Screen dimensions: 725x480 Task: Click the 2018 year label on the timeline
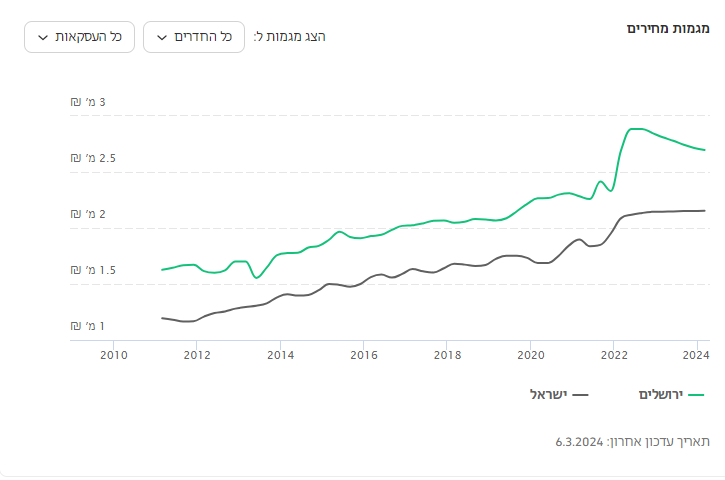[x=448, y=354]
